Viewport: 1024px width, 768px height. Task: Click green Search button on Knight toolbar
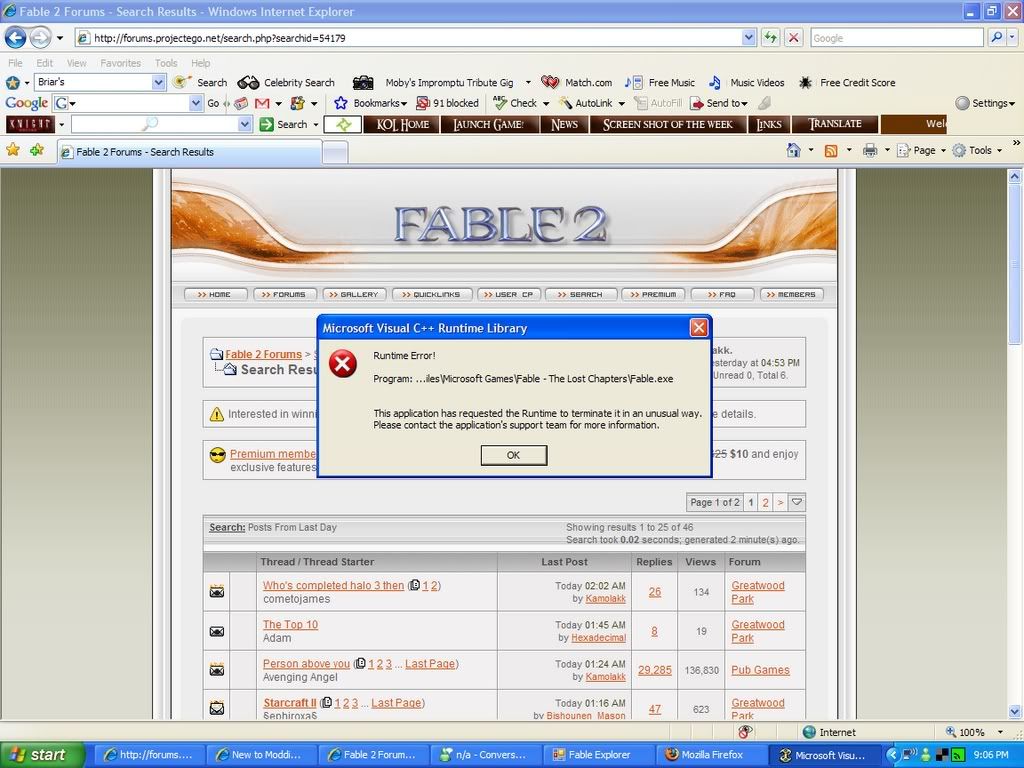[284, 124]
